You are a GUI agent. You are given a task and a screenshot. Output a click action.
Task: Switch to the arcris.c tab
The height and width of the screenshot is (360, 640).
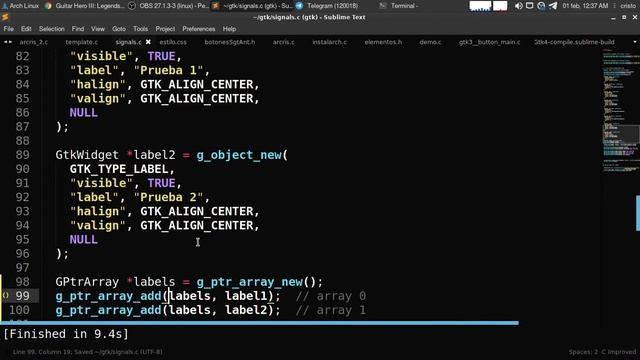click(x=283, y=42)
